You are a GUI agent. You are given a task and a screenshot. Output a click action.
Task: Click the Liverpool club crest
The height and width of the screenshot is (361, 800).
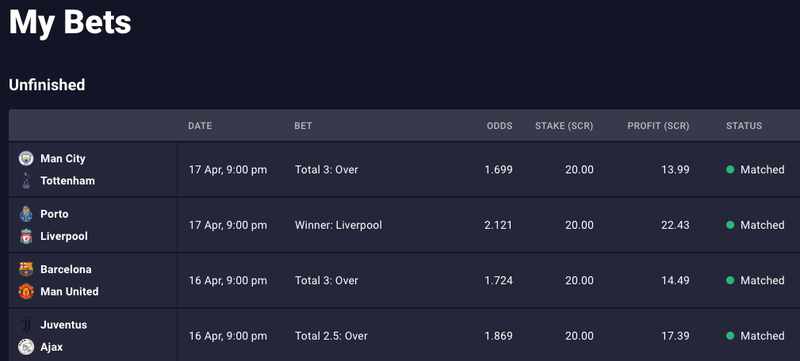click(26, 236)
